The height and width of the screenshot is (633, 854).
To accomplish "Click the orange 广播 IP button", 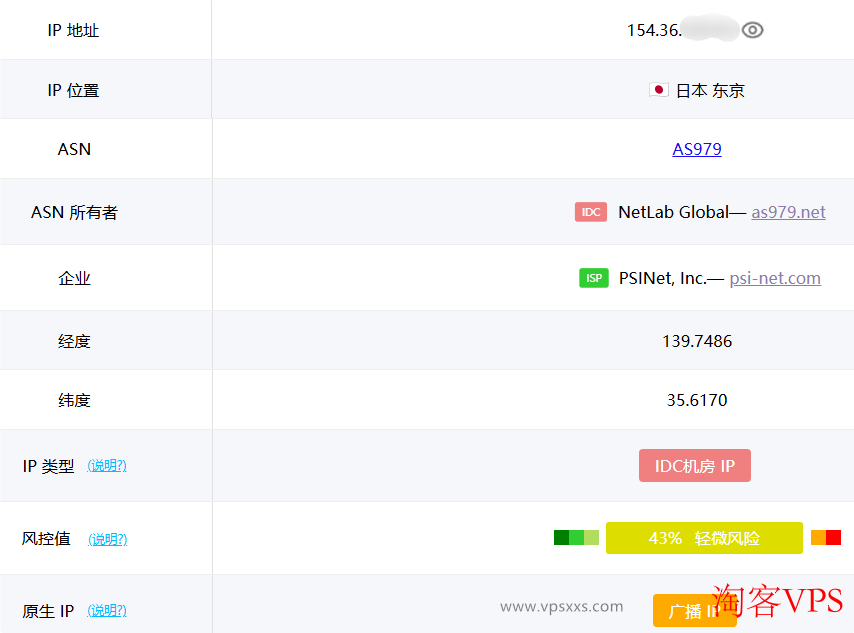I will tap(694, 611).
